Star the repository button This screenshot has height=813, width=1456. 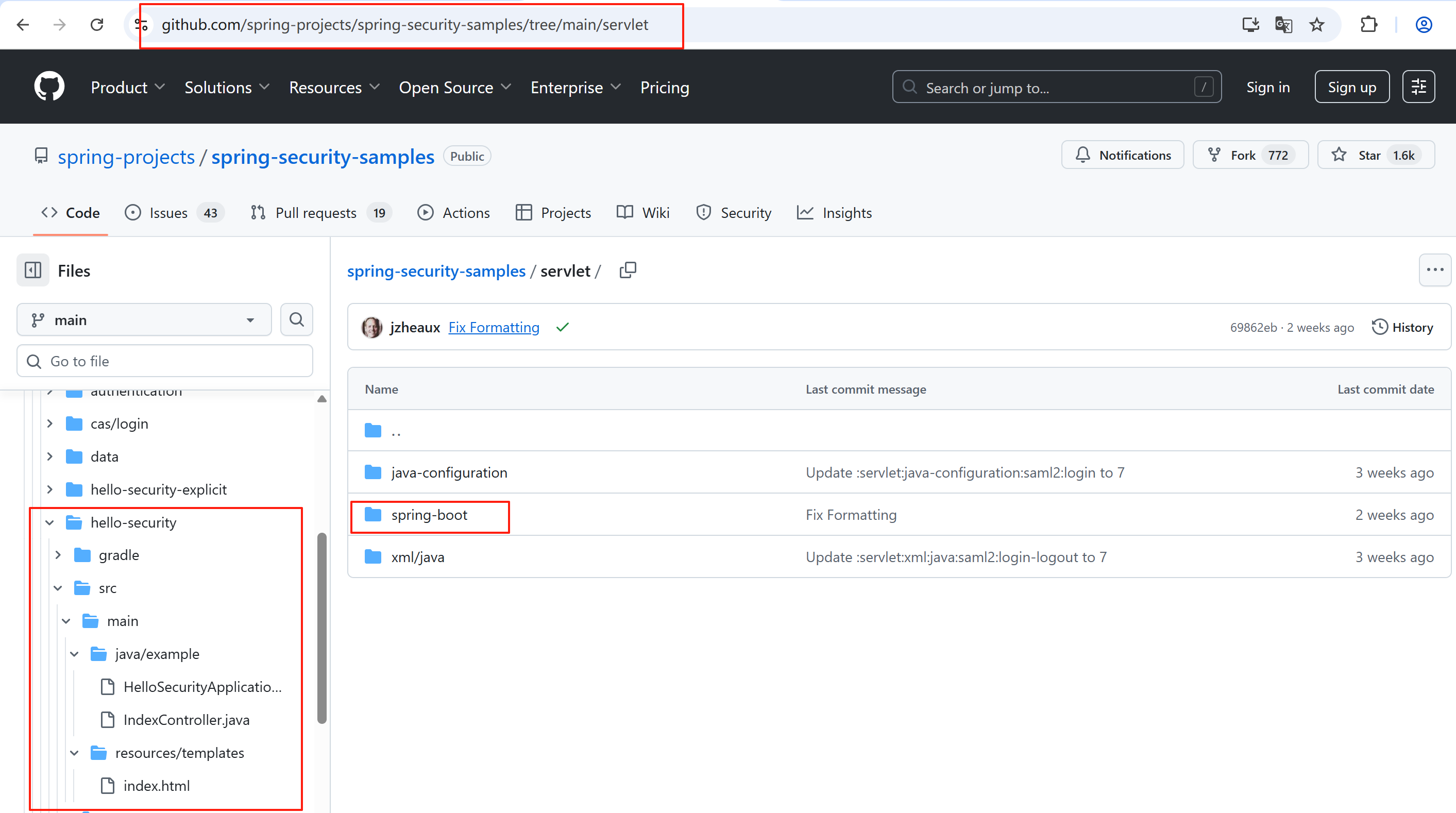1376,155
